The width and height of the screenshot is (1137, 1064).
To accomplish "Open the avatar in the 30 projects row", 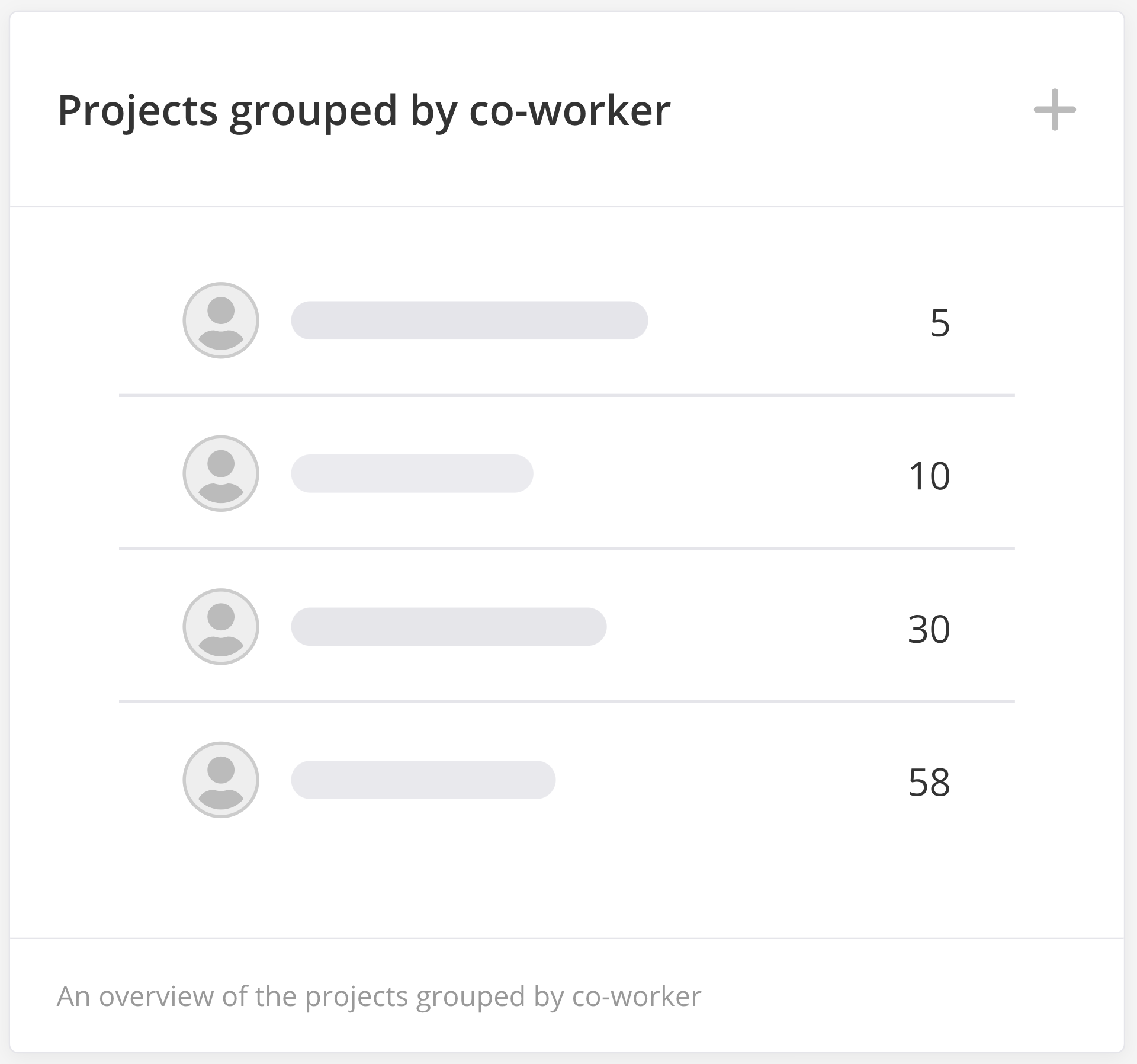I will (221, 627).
